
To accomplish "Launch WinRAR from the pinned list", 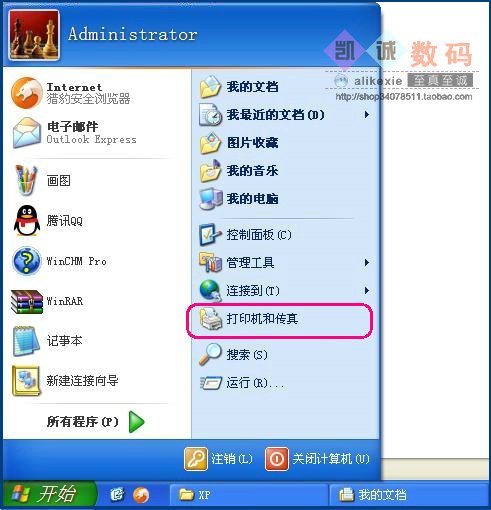I will pyautogui.click(x=27, y=301).
